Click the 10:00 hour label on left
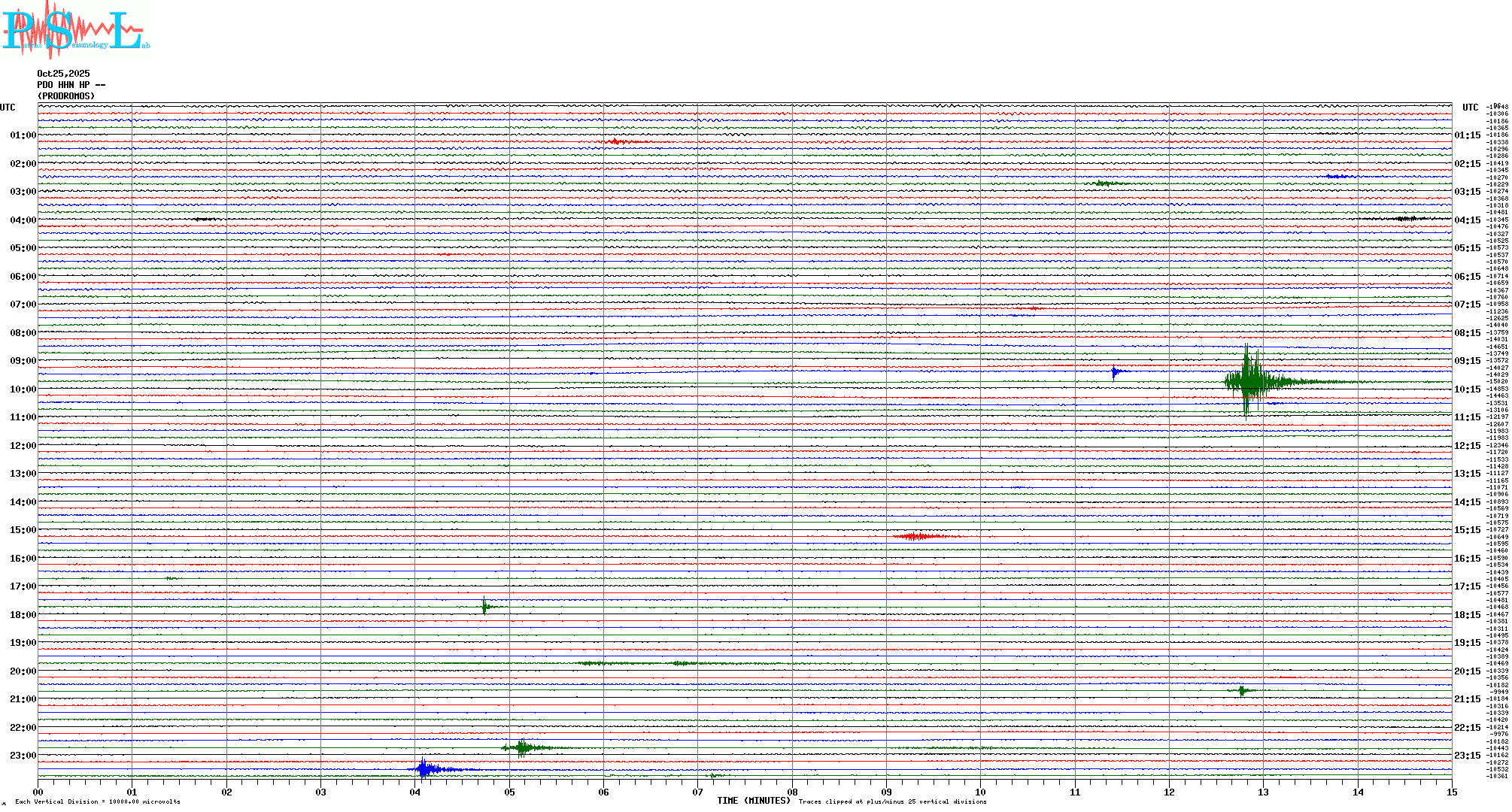 click(x=23, y=389)
